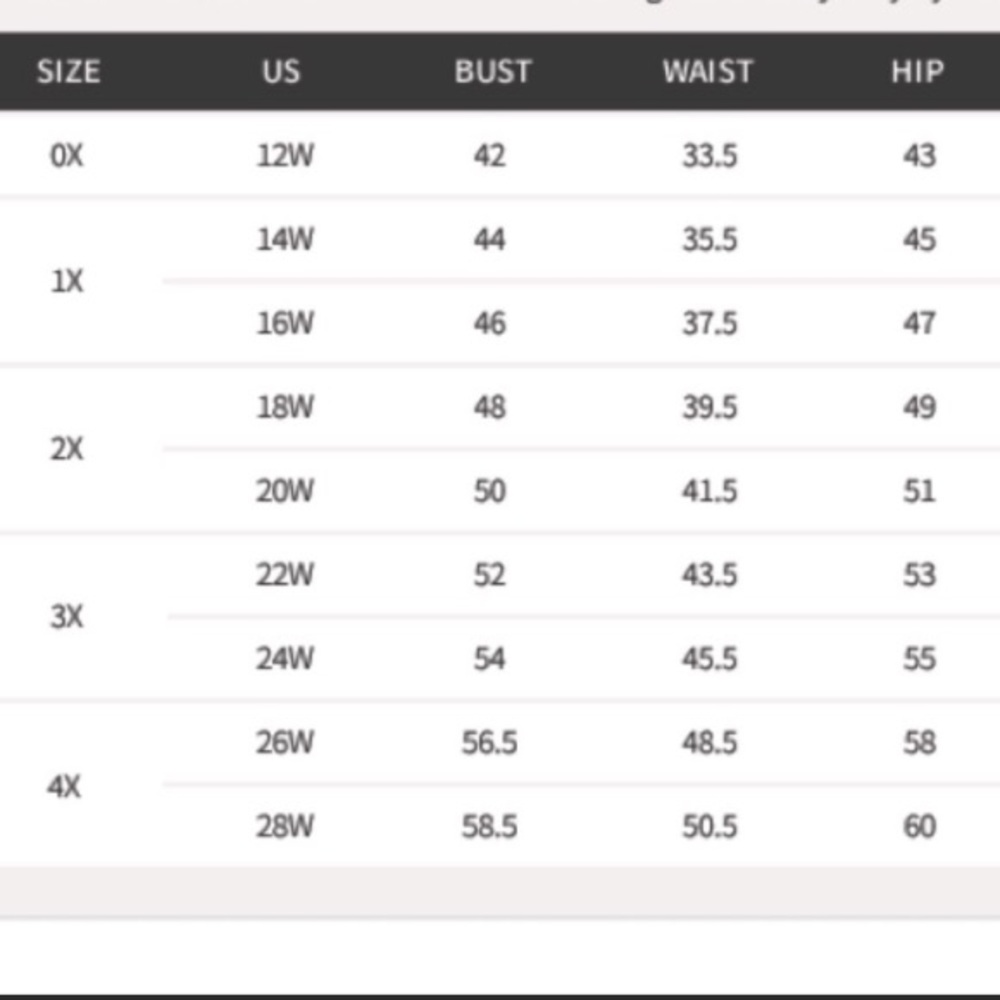Click the US column header
Viewport: 1000px width, 1000px height.
(281, 72)
